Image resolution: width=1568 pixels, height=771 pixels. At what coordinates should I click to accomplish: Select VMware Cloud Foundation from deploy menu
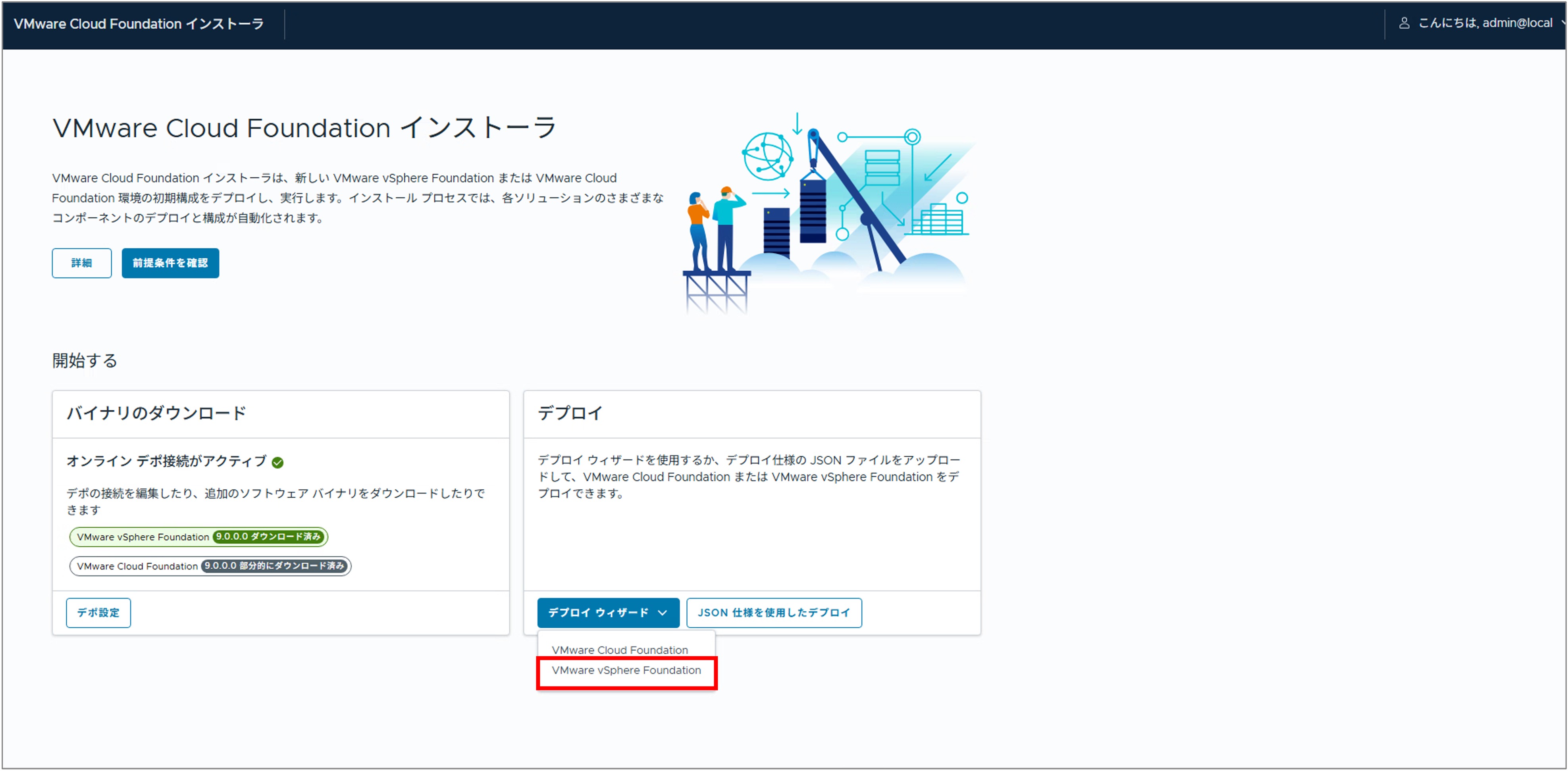620,650
